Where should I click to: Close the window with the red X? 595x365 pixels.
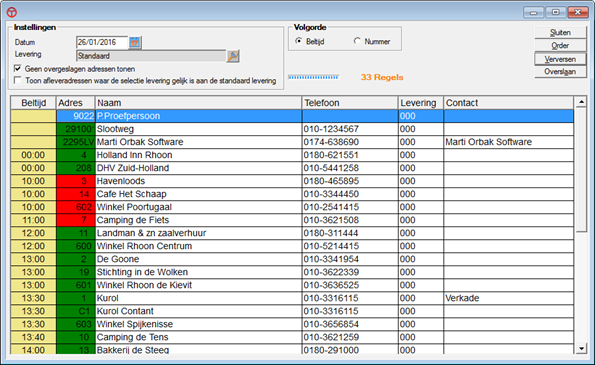point(578,13)
